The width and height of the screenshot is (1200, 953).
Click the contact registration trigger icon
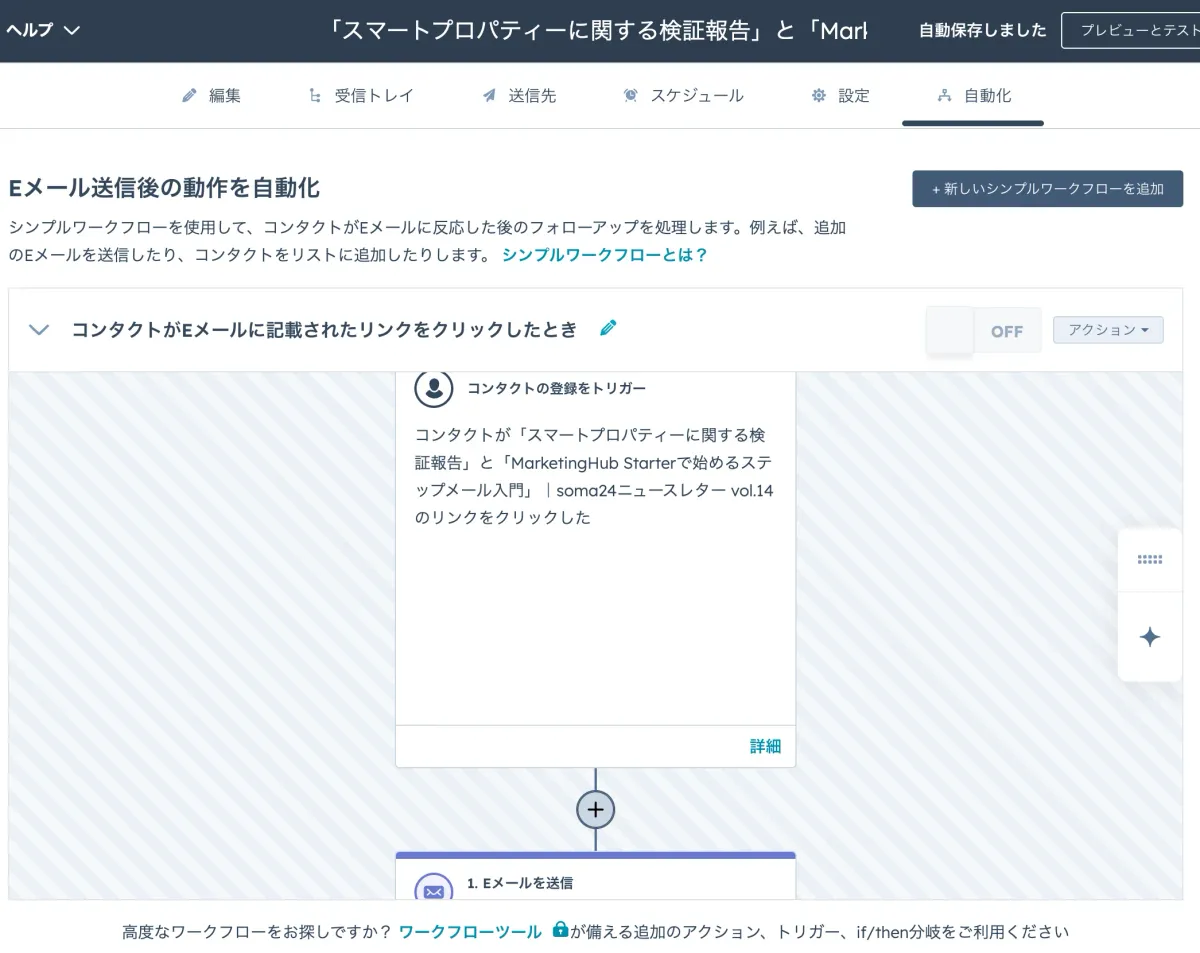pos(434,389)
